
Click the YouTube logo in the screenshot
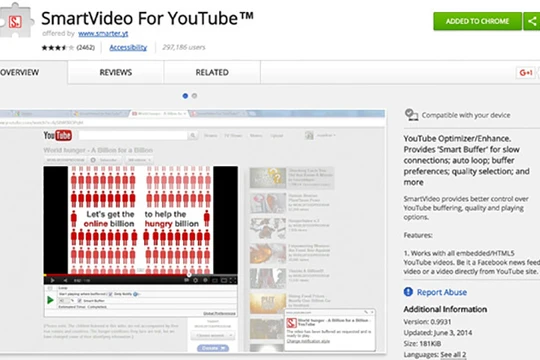click(58, 135)
